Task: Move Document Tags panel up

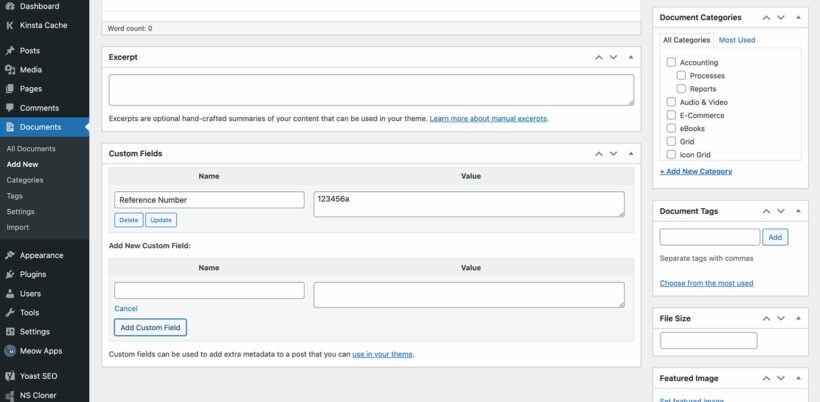Action: click(x=766, y=211)
